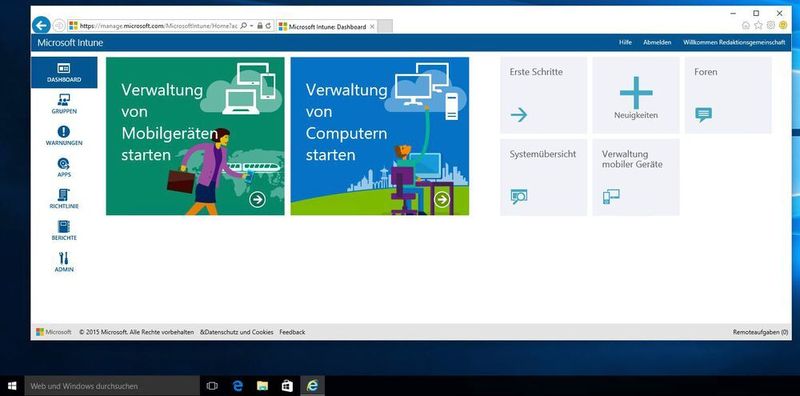The image size is (800, 396).
Task: Click the Foren chat bubble icon
Action: [x=703, y=115]
